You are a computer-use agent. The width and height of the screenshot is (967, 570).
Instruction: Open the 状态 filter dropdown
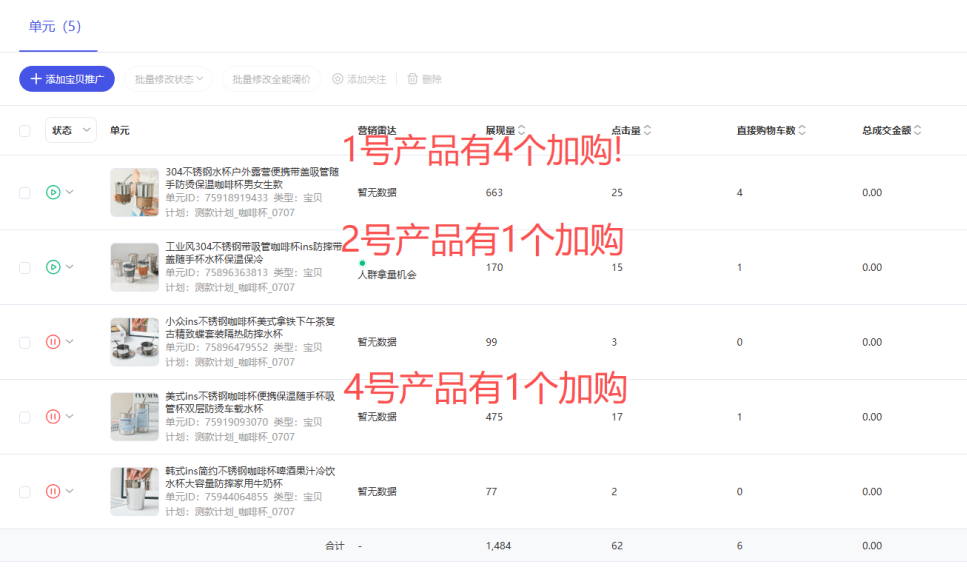(x=70, y=130)
